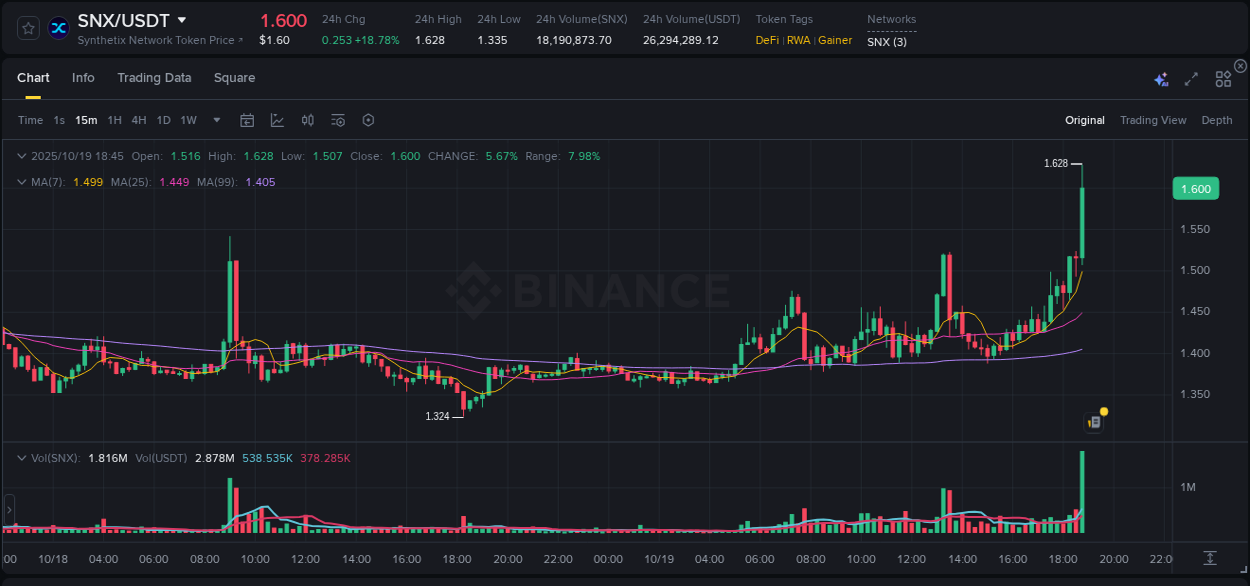Click the DeFi token tag
Image resolution: width=1250 pixels, height=586 pixels.
766,40
